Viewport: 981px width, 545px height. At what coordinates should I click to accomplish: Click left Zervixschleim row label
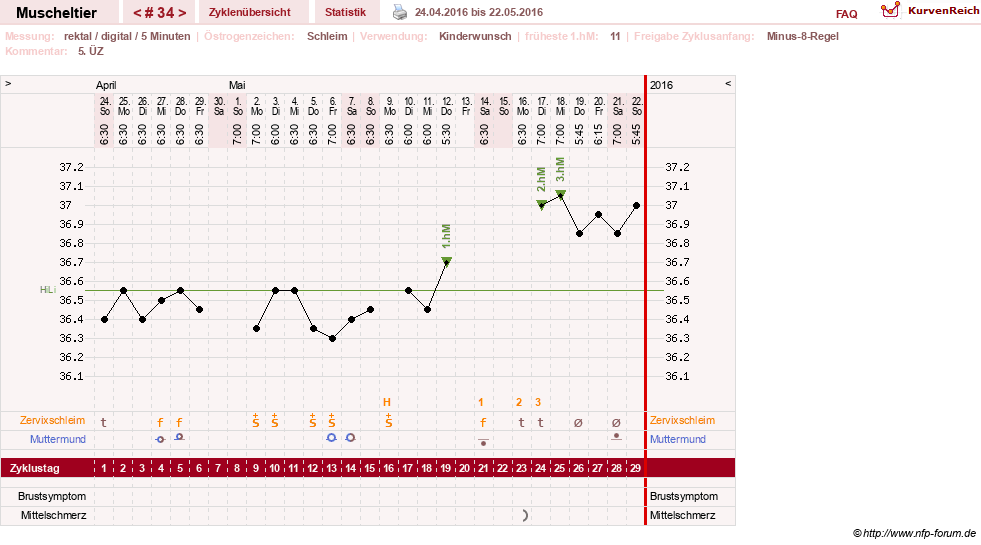point(53,420)
